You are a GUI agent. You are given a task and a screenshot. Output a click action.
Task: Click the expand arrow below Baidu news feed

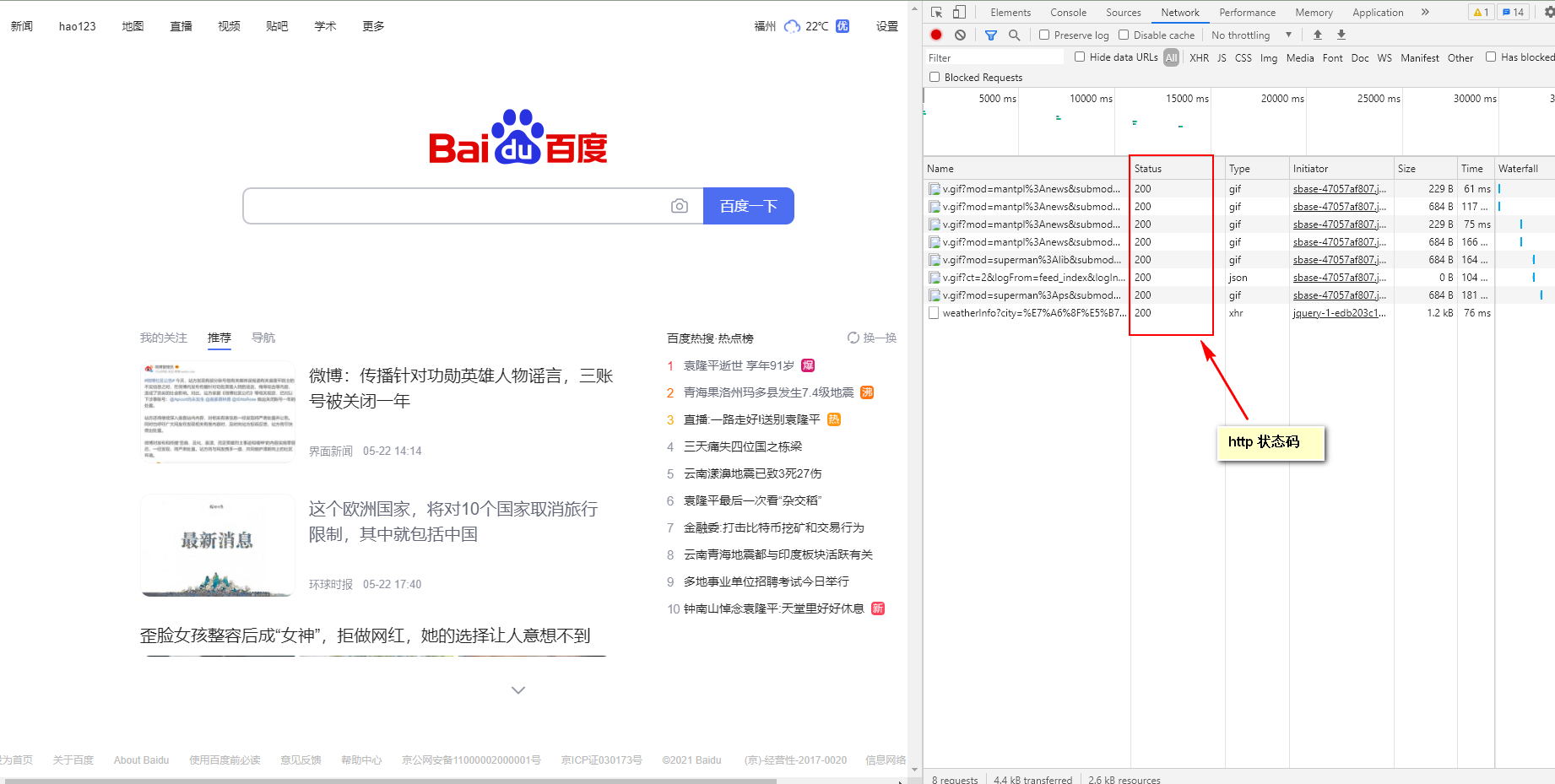click(x=517, y=689)
